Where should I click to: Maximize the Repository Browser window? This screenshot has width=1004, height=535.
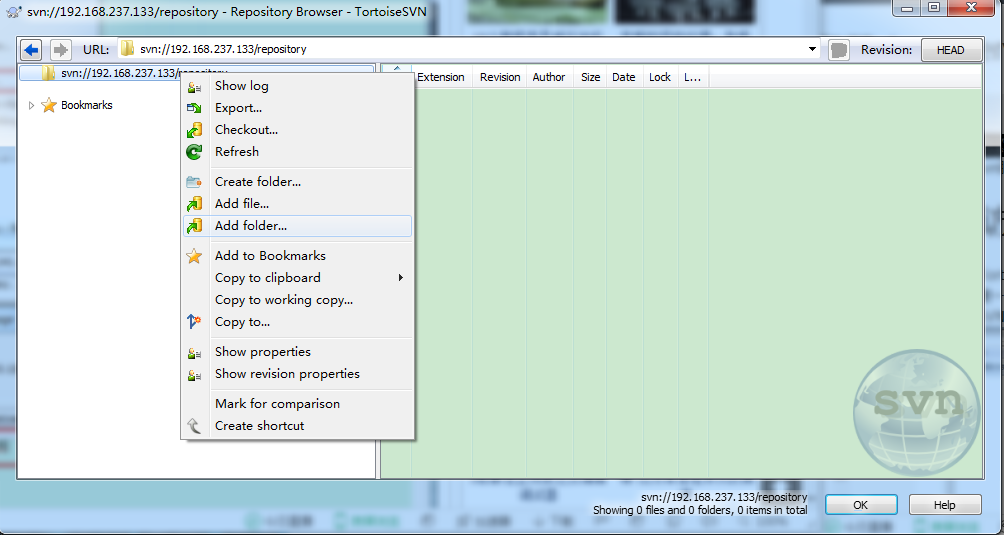point(934,7)
